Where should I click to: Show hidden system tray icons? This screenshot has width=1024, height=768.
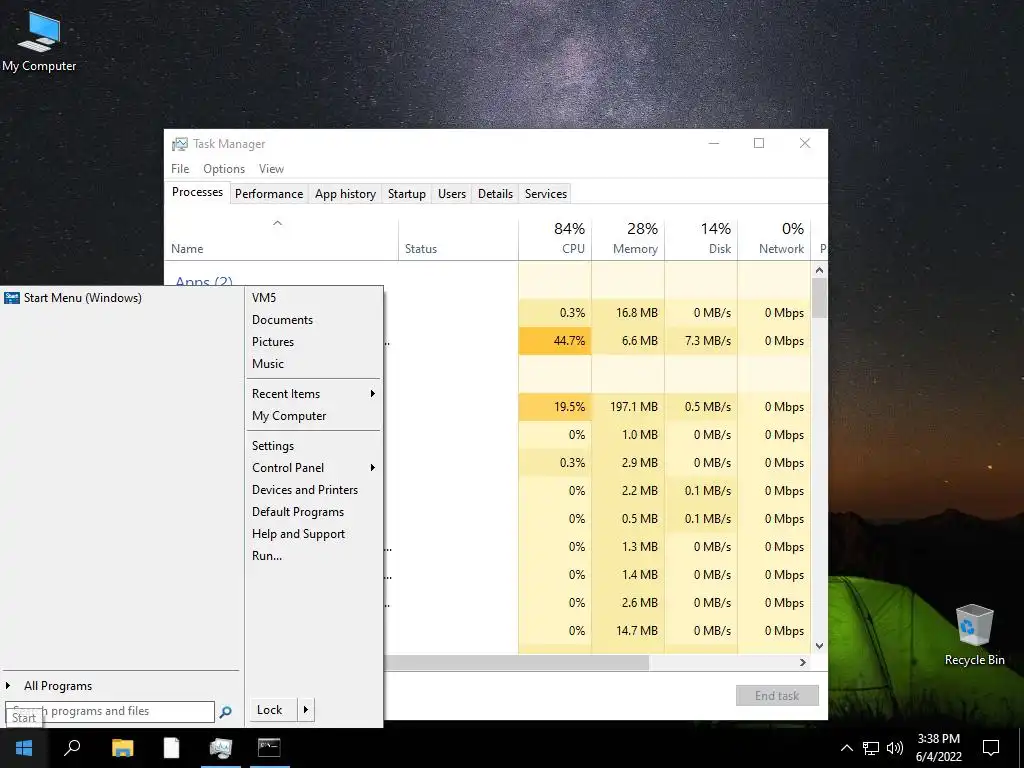coord(846,748)
